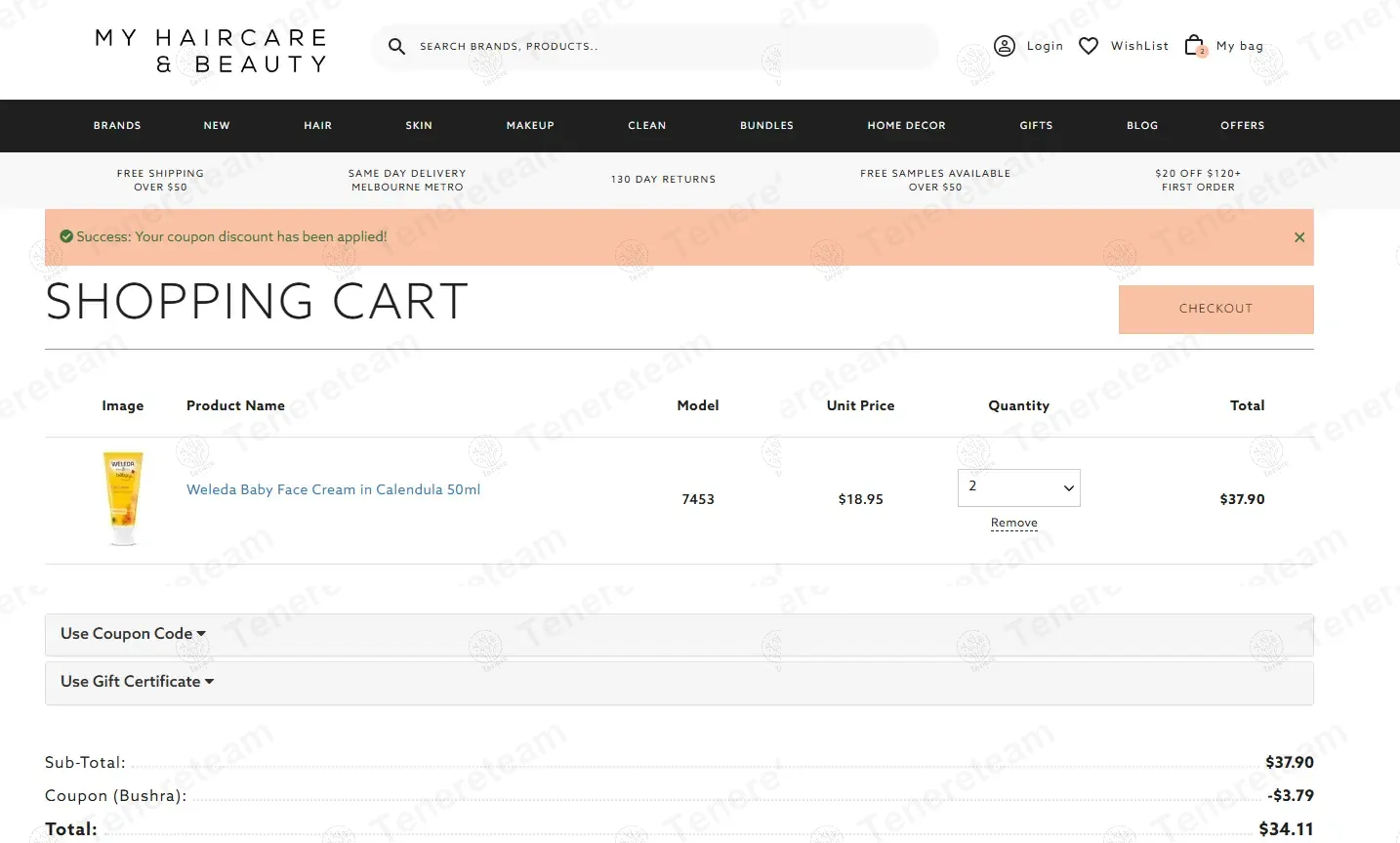Click the search magnifier icon

tap(396, 46)
